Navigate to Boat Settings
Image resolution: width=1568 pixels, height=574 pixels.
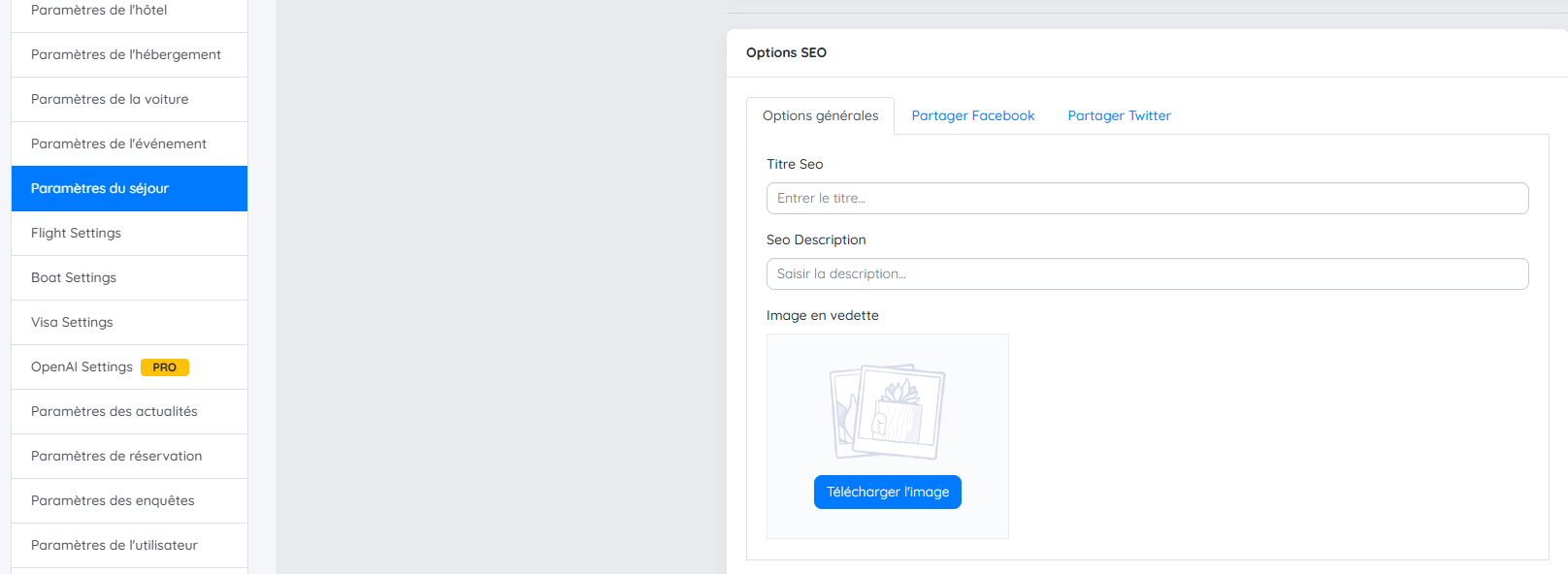[74, 278]
